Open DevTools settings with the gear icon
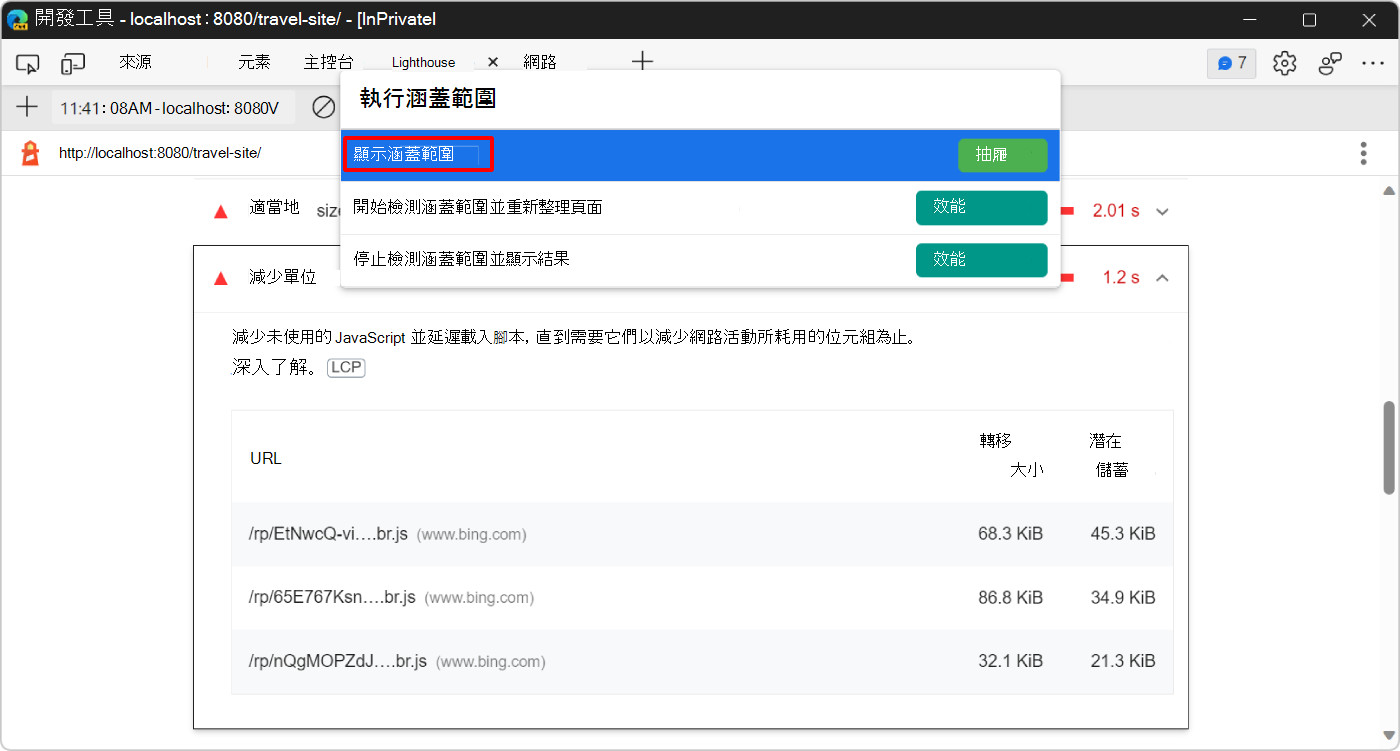This screenshot has height=751, width=1400. click(1284, 62)
